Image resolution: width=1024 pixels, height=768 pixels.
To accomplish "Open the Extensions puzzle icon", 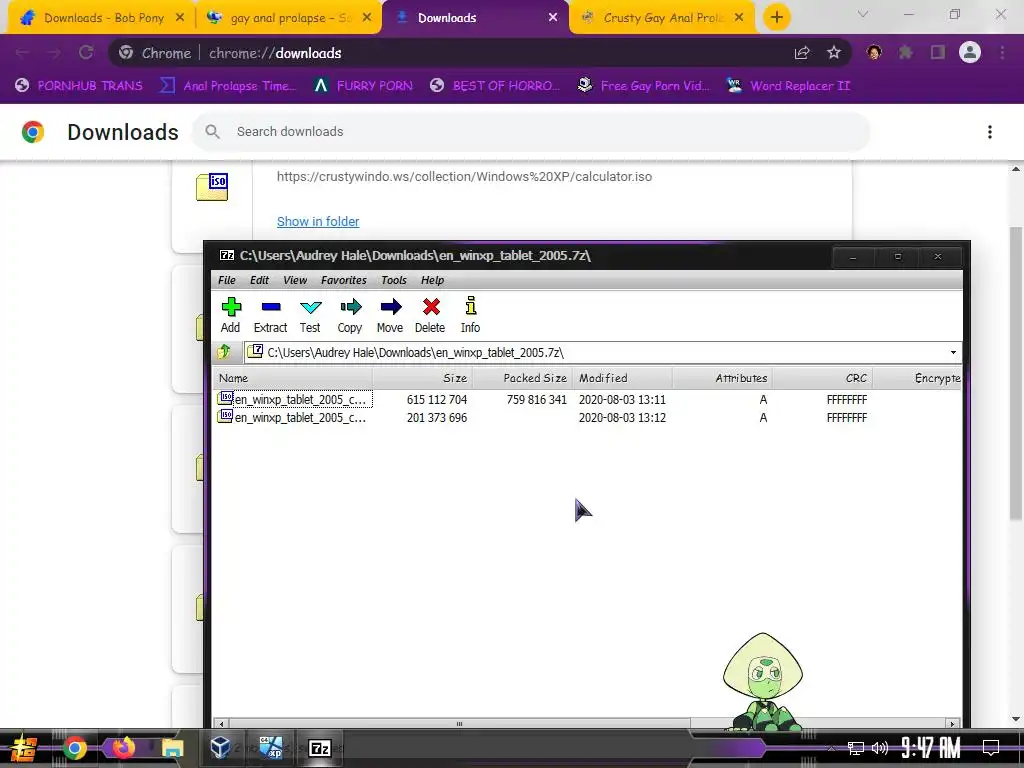I will (x=906, y=52).
